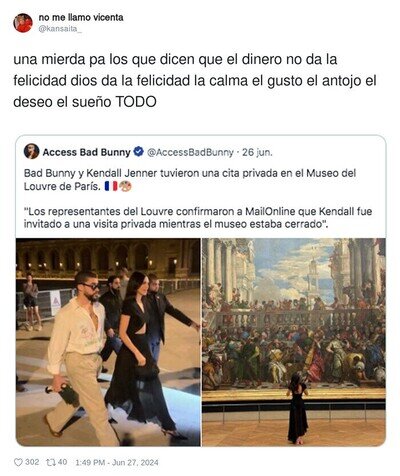View the photo of couple walking outside
Screen dimensions: 400x476
[108, 342]
